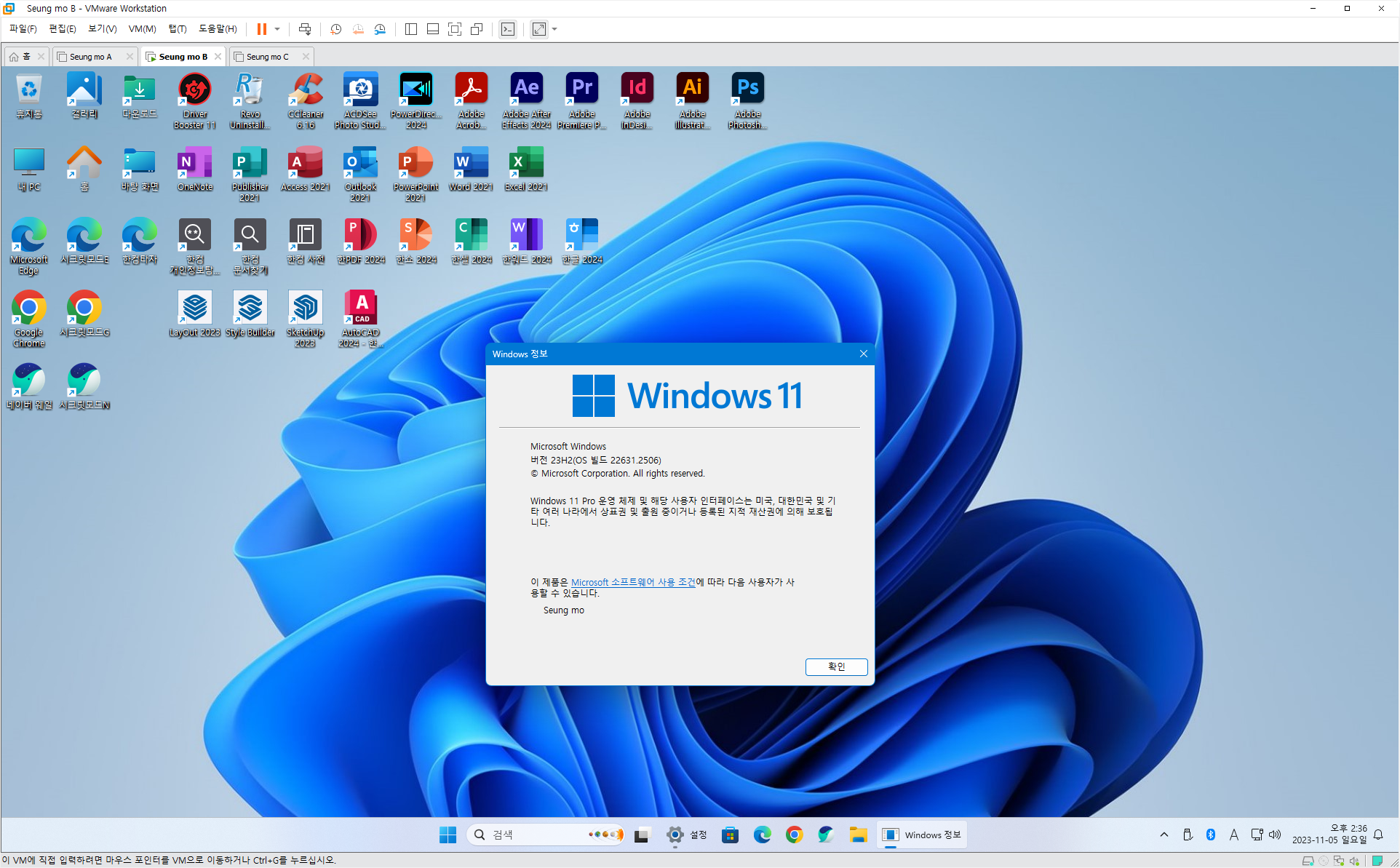Screen dimensions: 1400x868
Task: Expand the stretch guest dropdown arrow
Action: click(x=554, y=29)
